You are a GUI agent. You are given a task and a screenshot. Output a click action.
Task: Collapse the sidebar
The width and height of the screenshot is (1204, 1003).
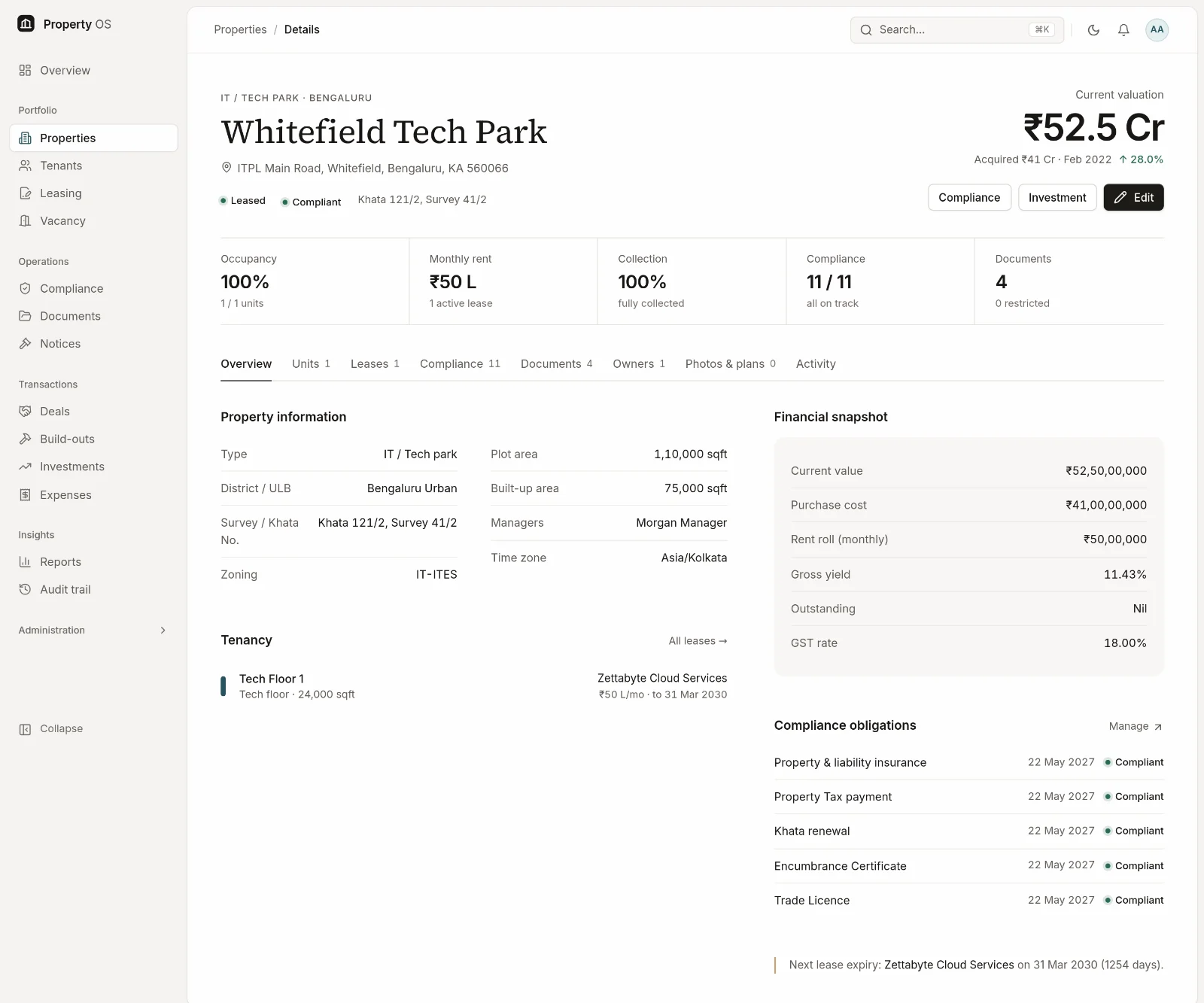51,729
